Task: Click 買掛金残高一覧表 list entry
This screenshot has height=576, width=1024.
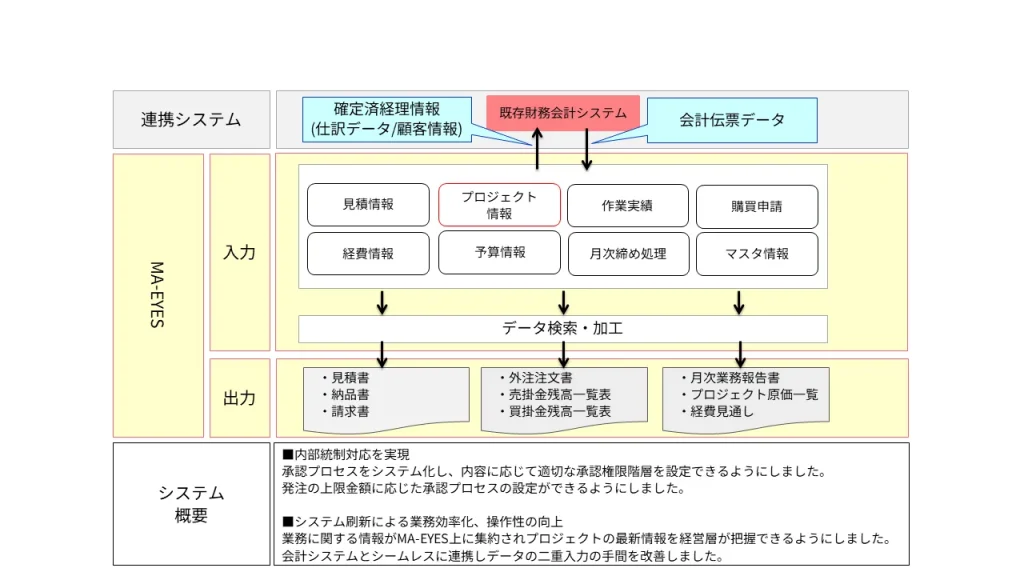Action: pyautogui.click(x=560, y=411)
